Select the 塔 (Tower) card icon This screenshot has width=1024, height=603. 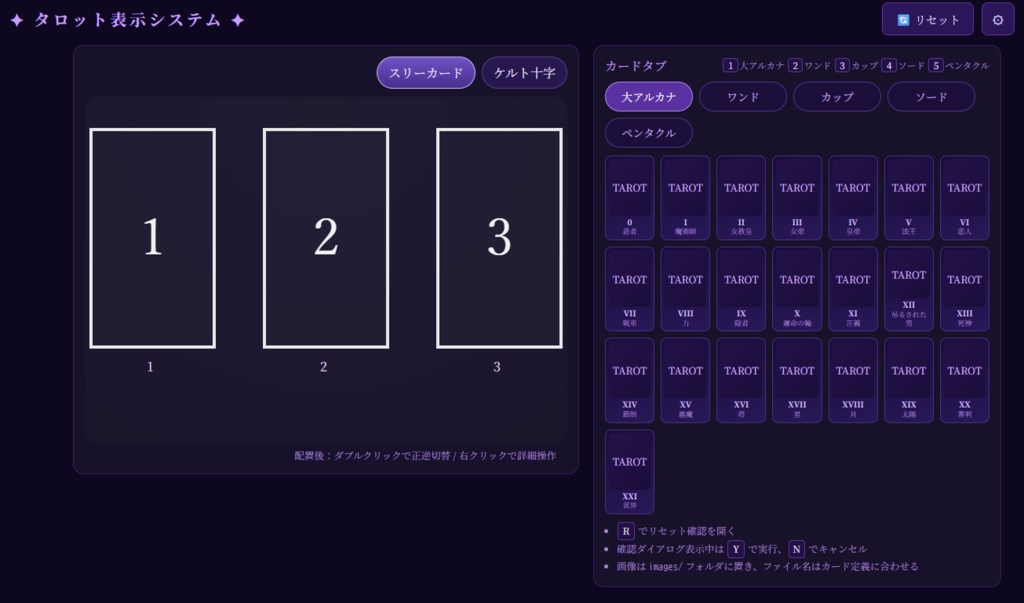(x=741, y=380)
